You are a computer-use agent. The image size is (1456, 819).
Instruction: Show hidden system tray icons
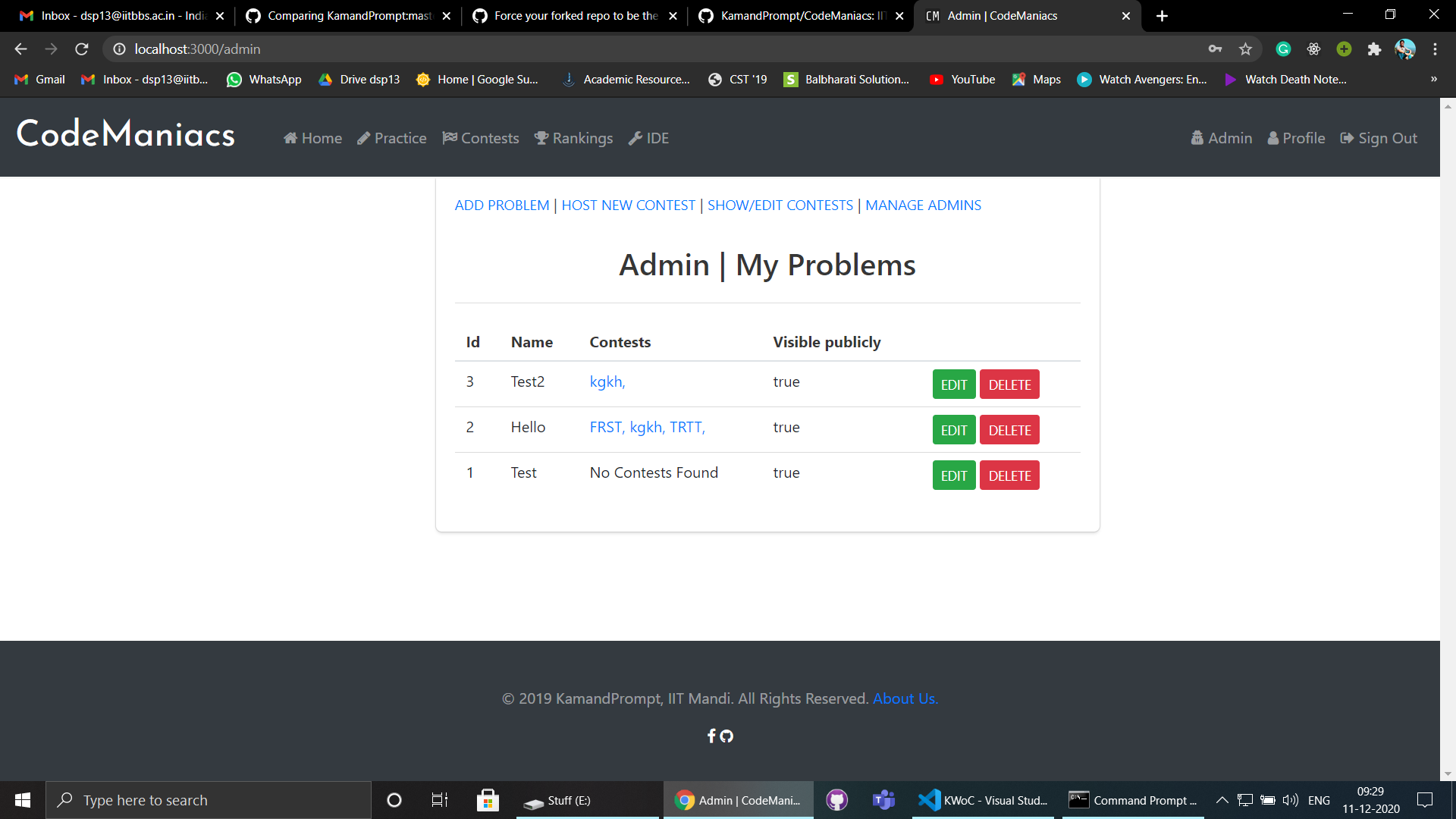[x=1222, y=800]
